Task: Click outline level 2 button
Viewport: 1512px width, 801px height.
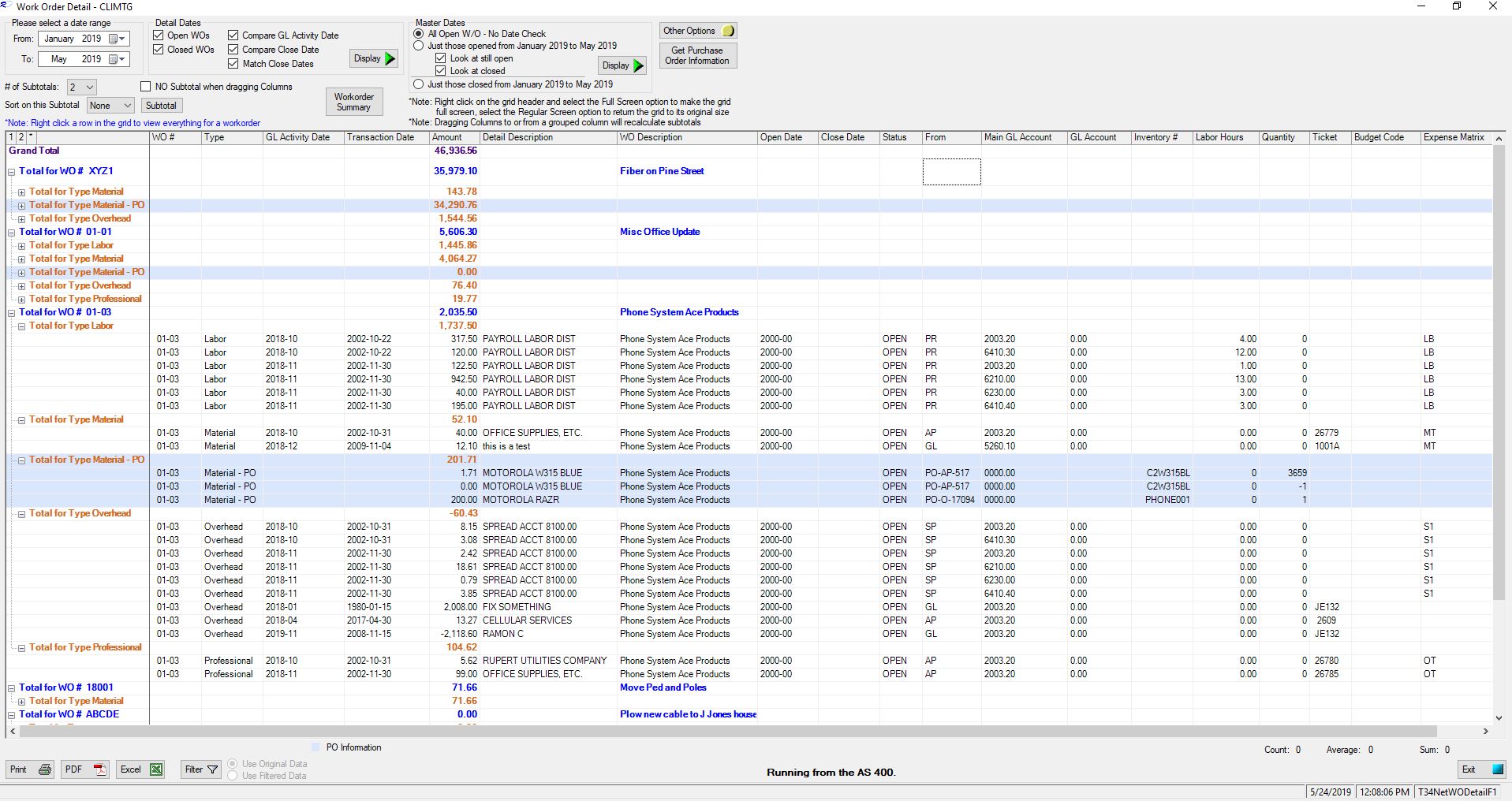Action: pyautogui.click(x=21, y=137)
